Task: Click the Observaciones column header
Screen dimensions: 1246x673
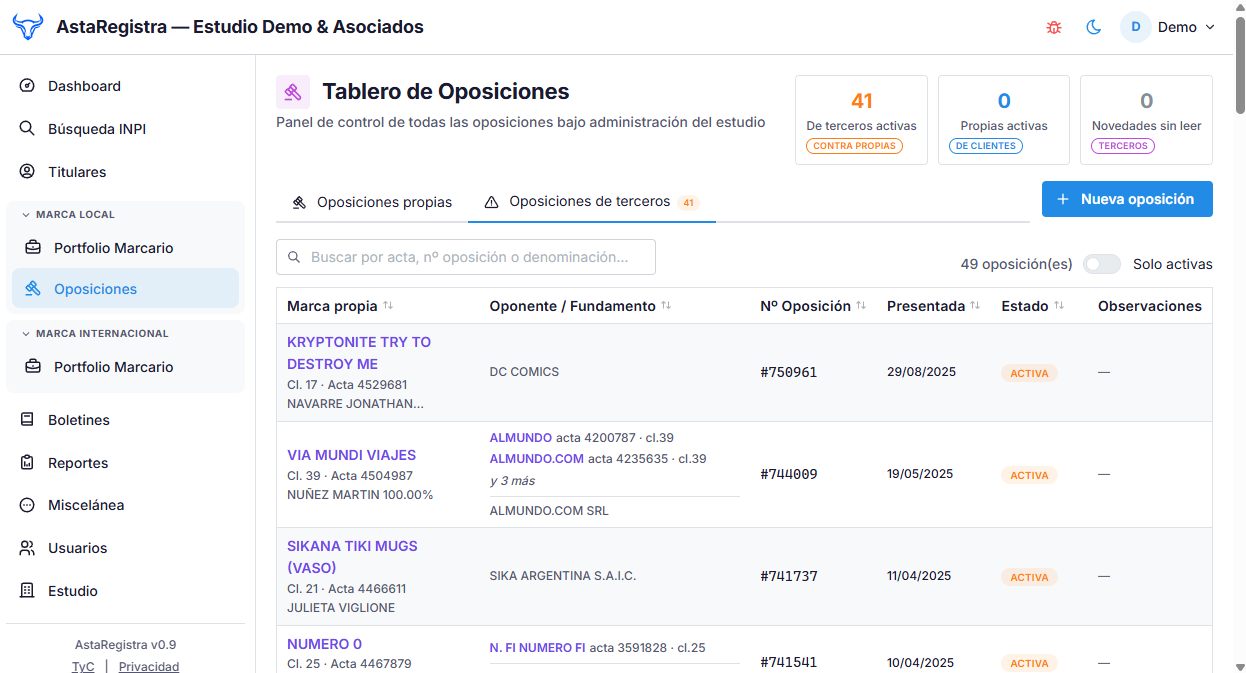Action: point(1149,306)
